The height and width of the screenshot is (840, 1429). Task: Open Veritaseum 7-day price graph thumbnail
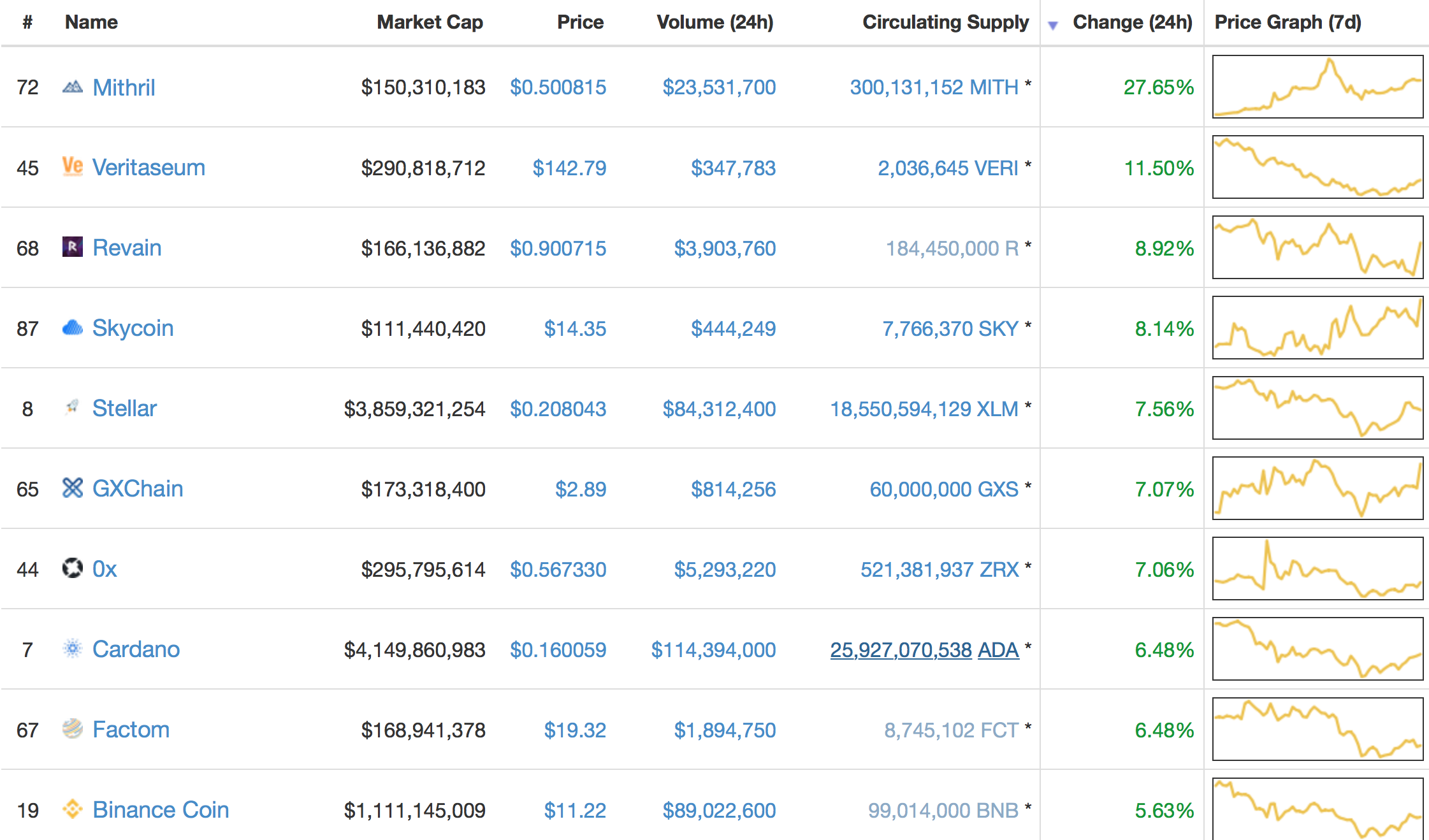[1317, 166]
